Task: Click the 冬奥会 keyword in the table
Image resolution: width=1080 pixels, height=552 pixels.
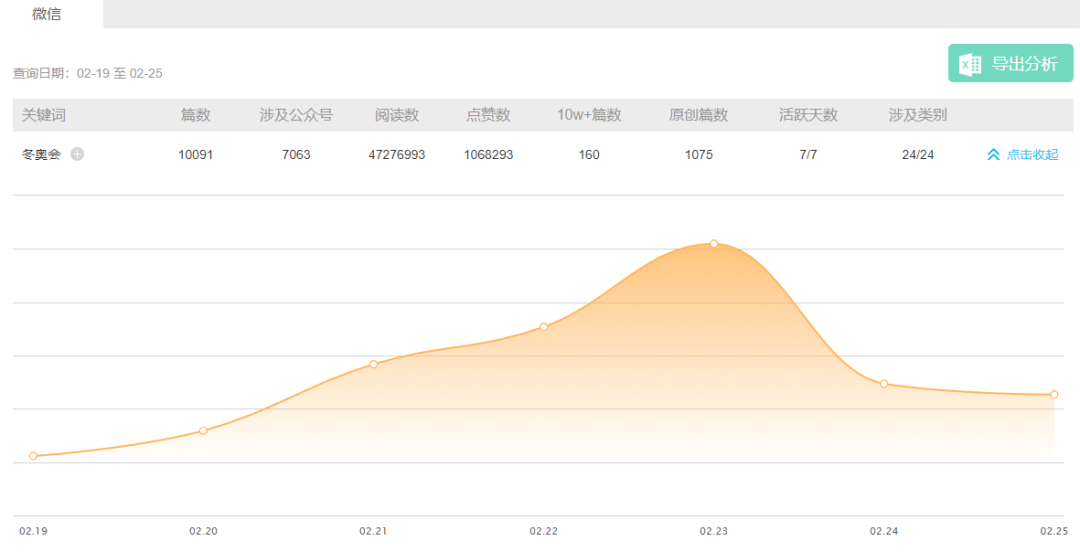Action: point(41,155)
